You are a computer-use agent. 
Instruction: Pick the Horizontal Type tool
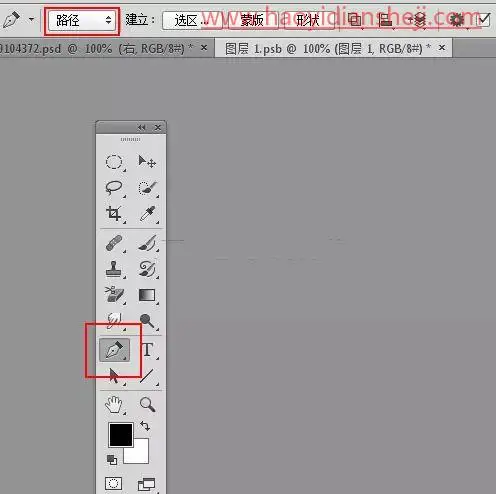coord(147,350)
